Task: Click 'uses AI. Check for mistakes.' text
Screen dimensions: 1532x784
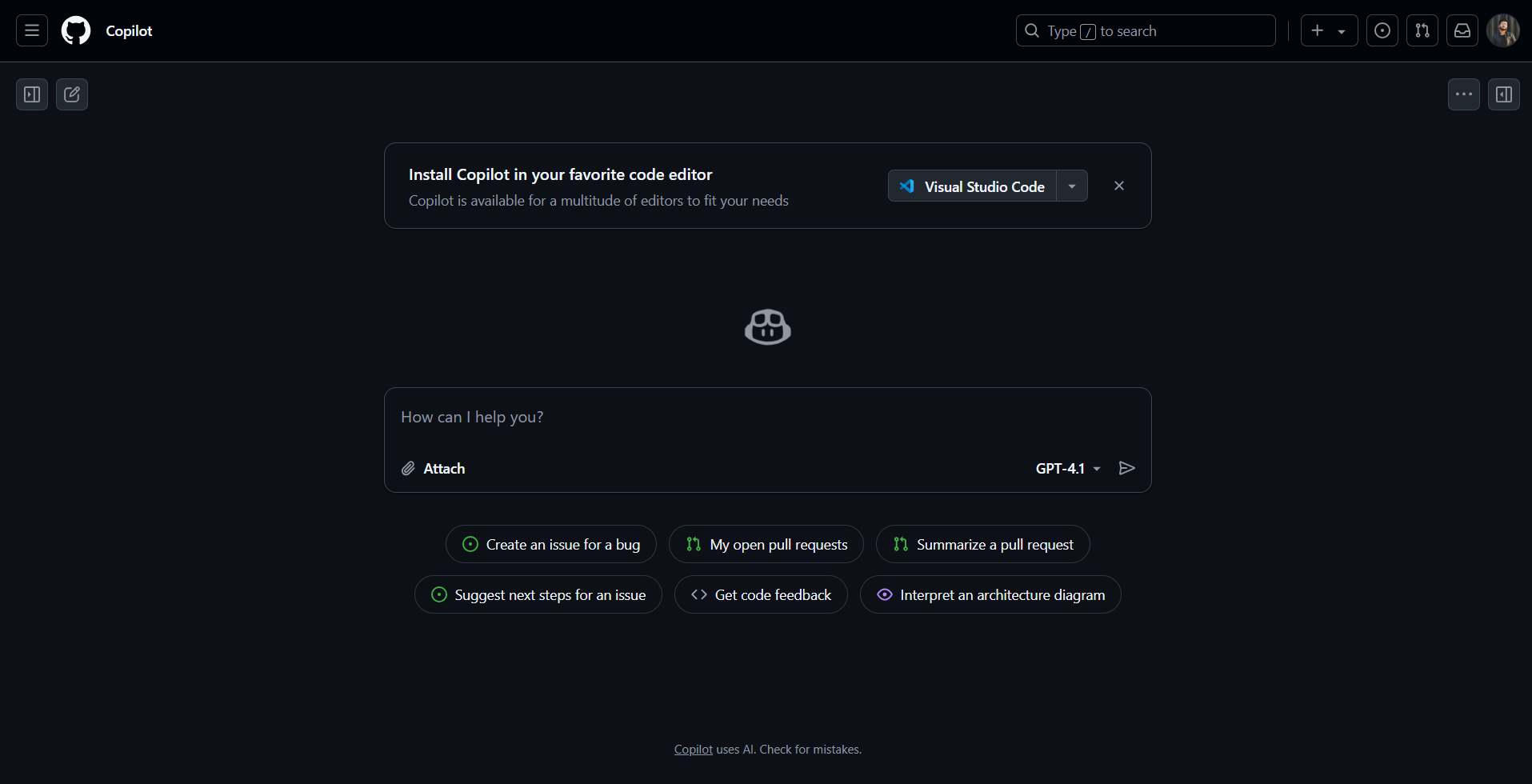Action: point(789,750)
